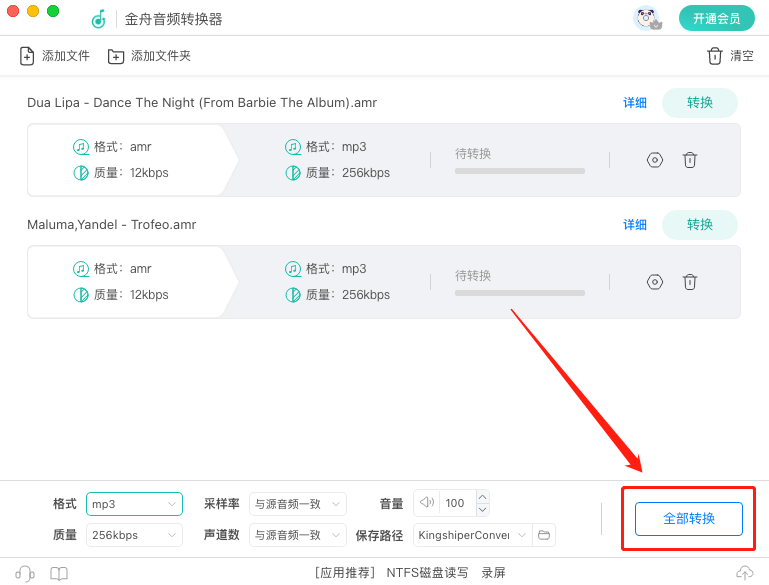
Task: Click the 添加文件 add file label
Action: click(x=66, y=56)
